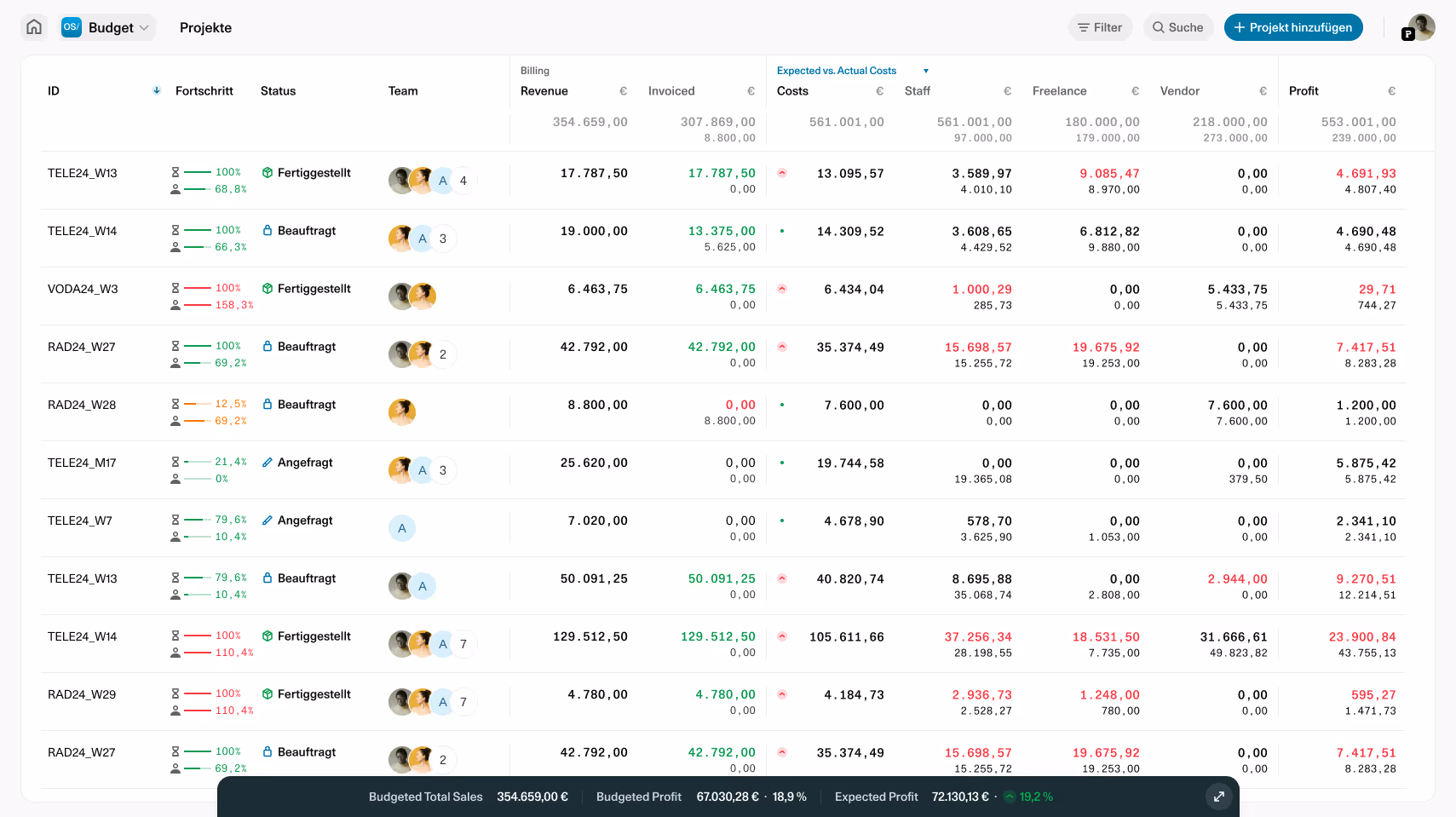Click cost warning icon in VODA24_W3 row

tap(782, 289)
